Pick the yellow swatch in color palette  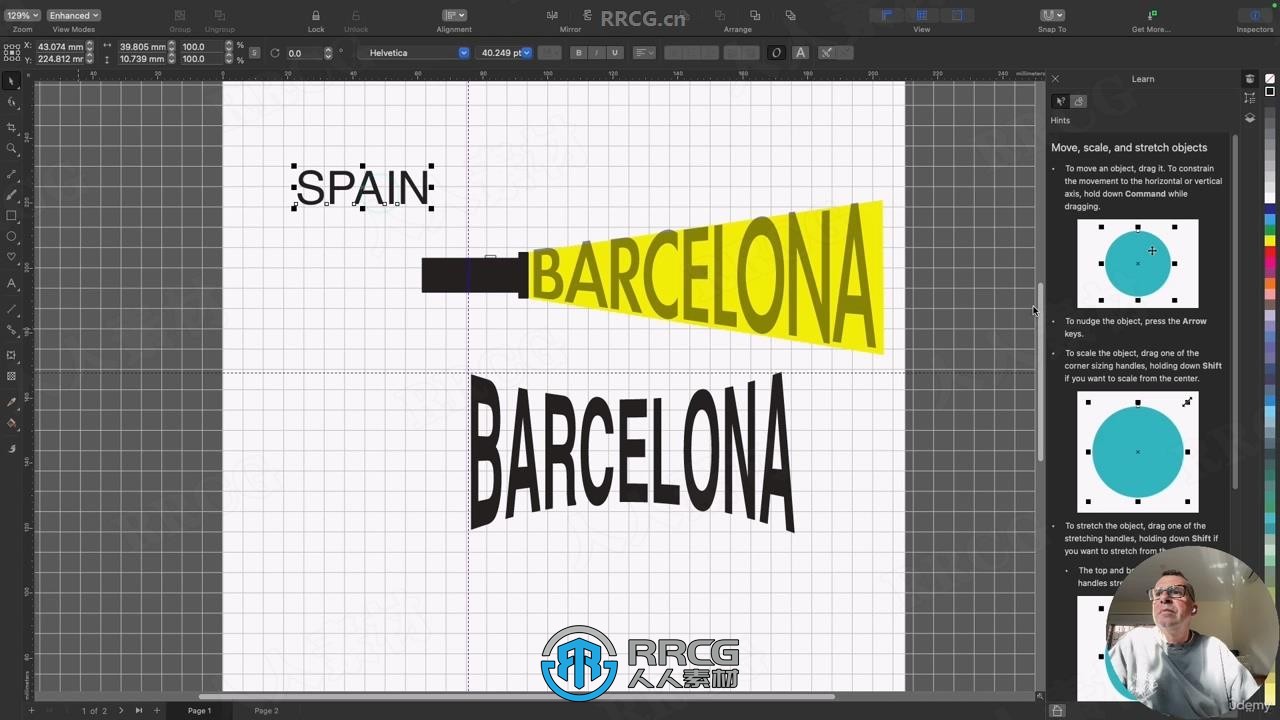pyautogui.click(x=1270, y=241)
